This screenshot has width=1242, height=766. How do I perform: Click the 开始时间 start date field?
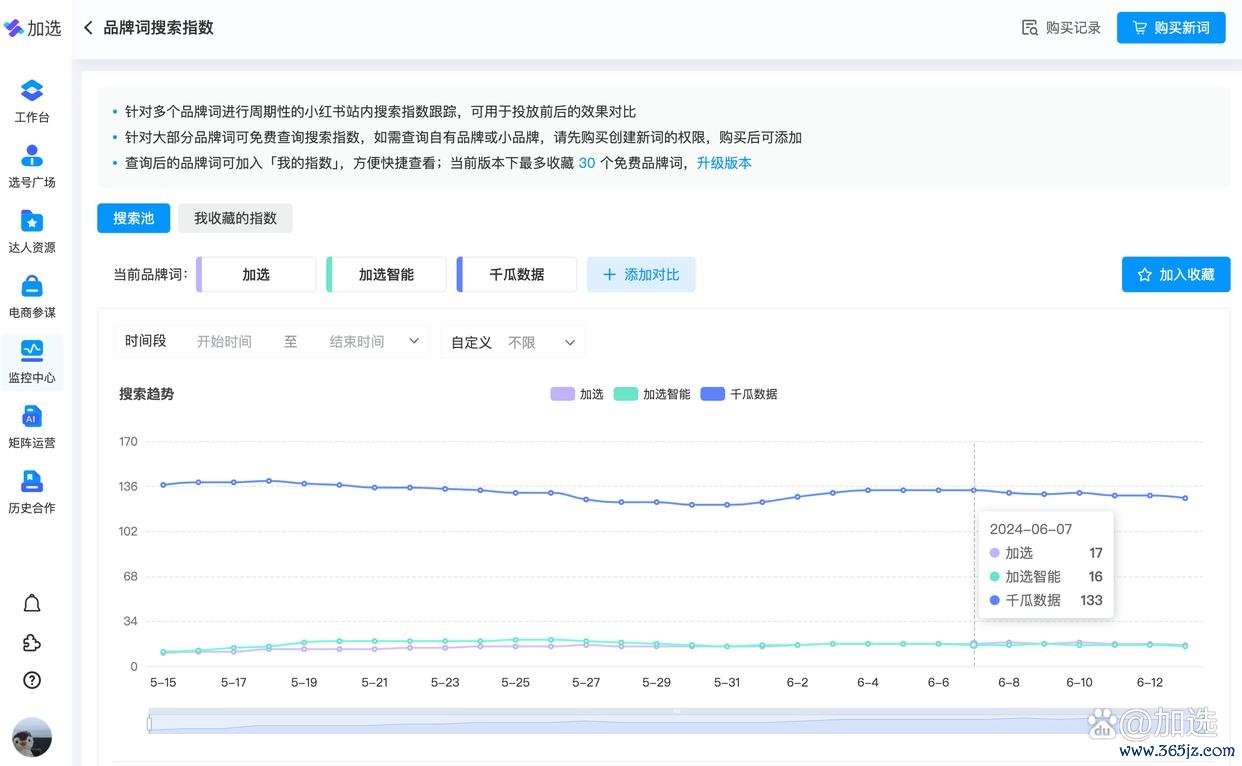click(224, 342)
